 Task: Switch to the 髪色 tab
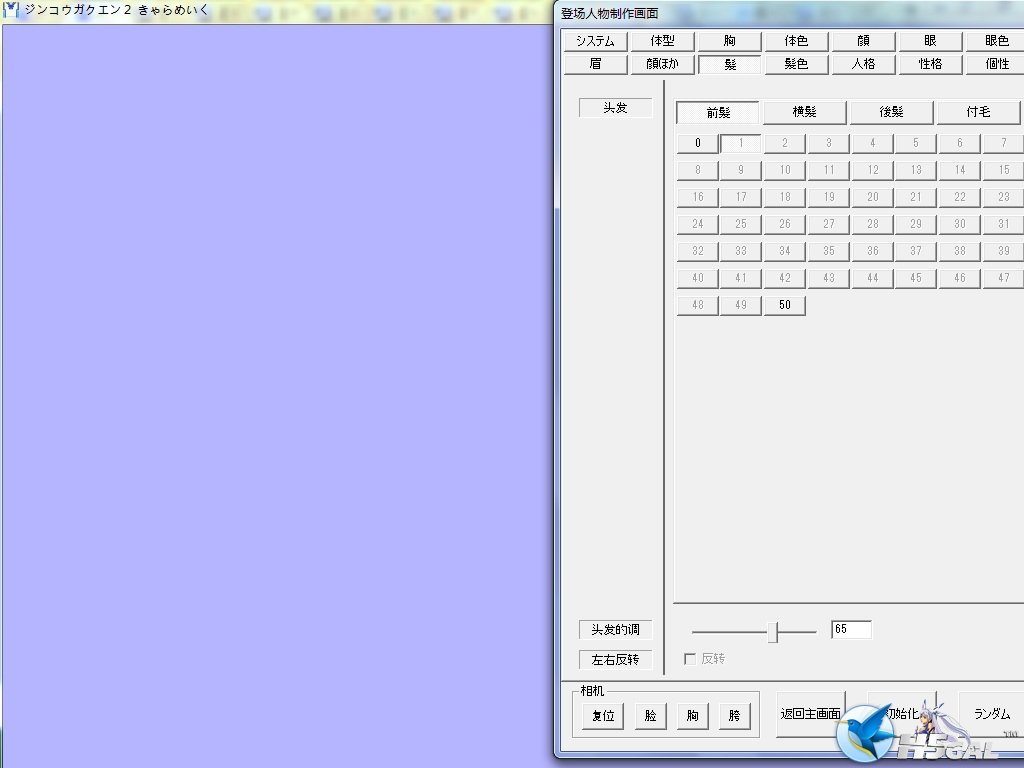(x=796, y=64)
